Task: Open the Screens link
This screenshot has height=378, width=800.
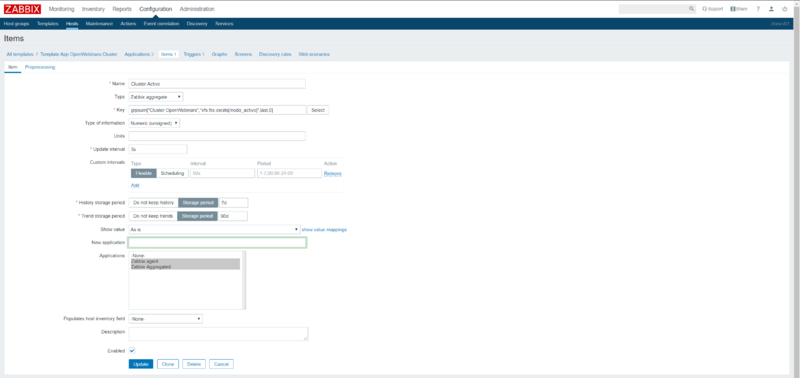Action: 243,54
